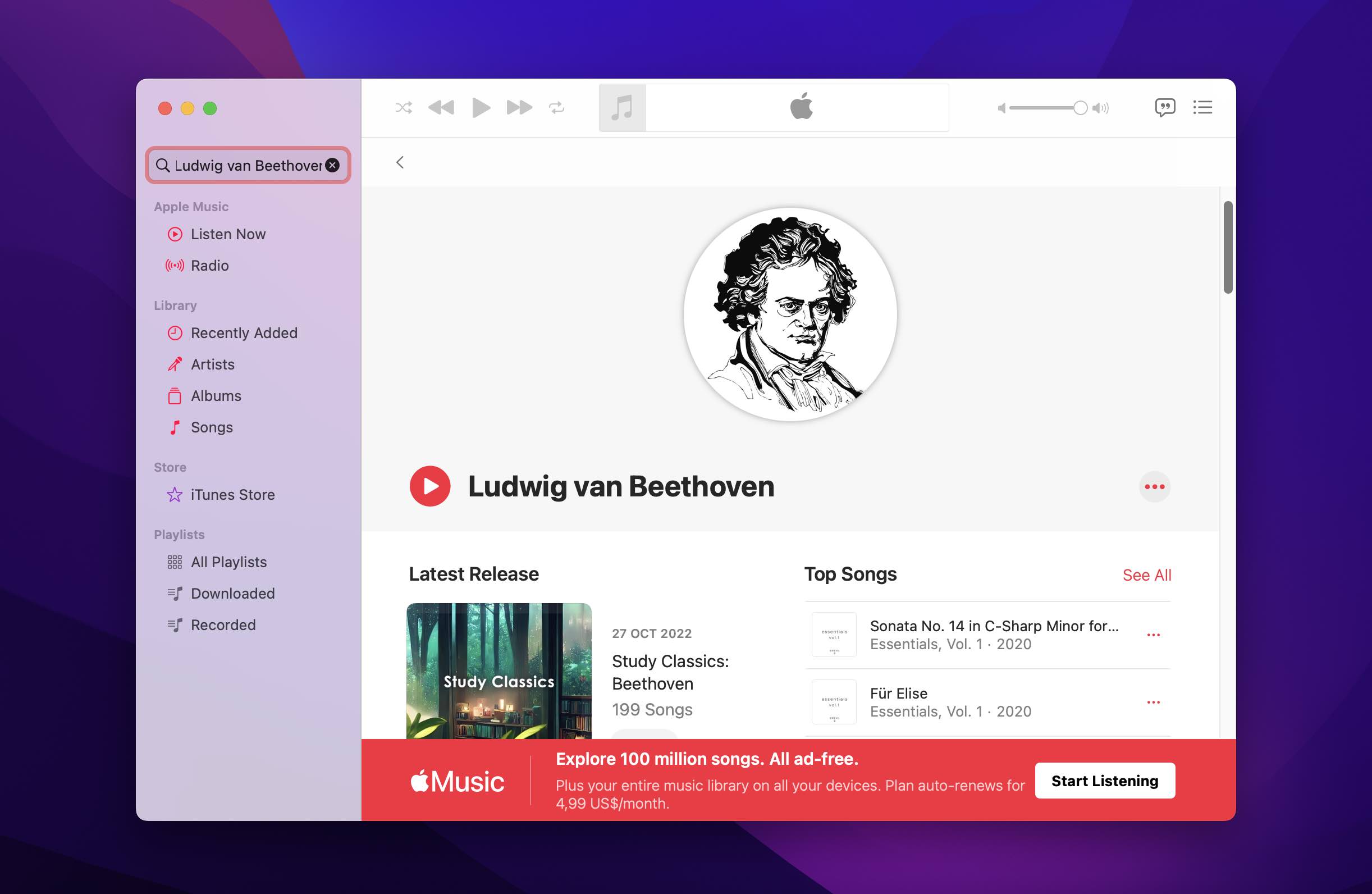Expand the three-dot menu for Beethoven
The height and width of the screenshot is (894, 1372).
tap(1155, 487)
